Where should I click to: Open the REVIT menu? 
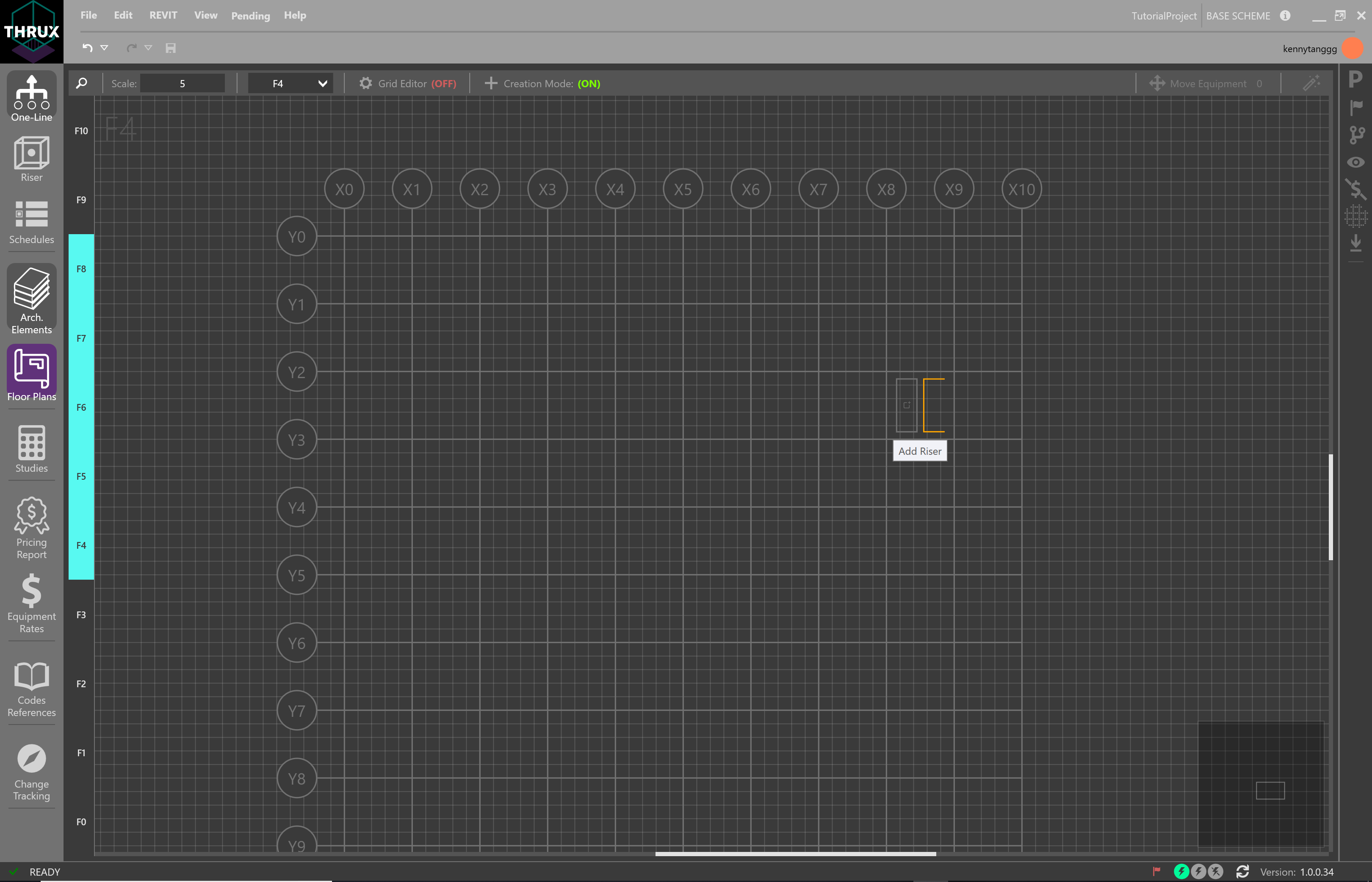163,16
